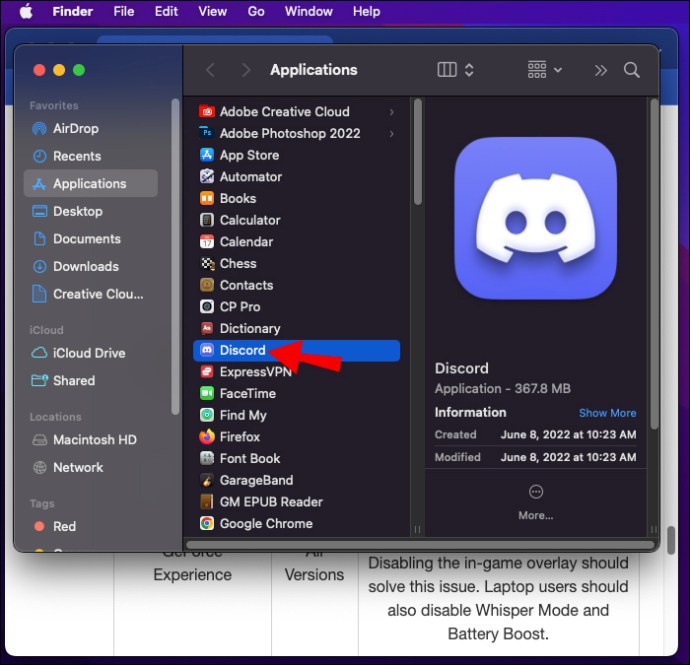The image size is (690, 665).
Task: Click the yellow minimize window button
Action: tap(59, 70)
